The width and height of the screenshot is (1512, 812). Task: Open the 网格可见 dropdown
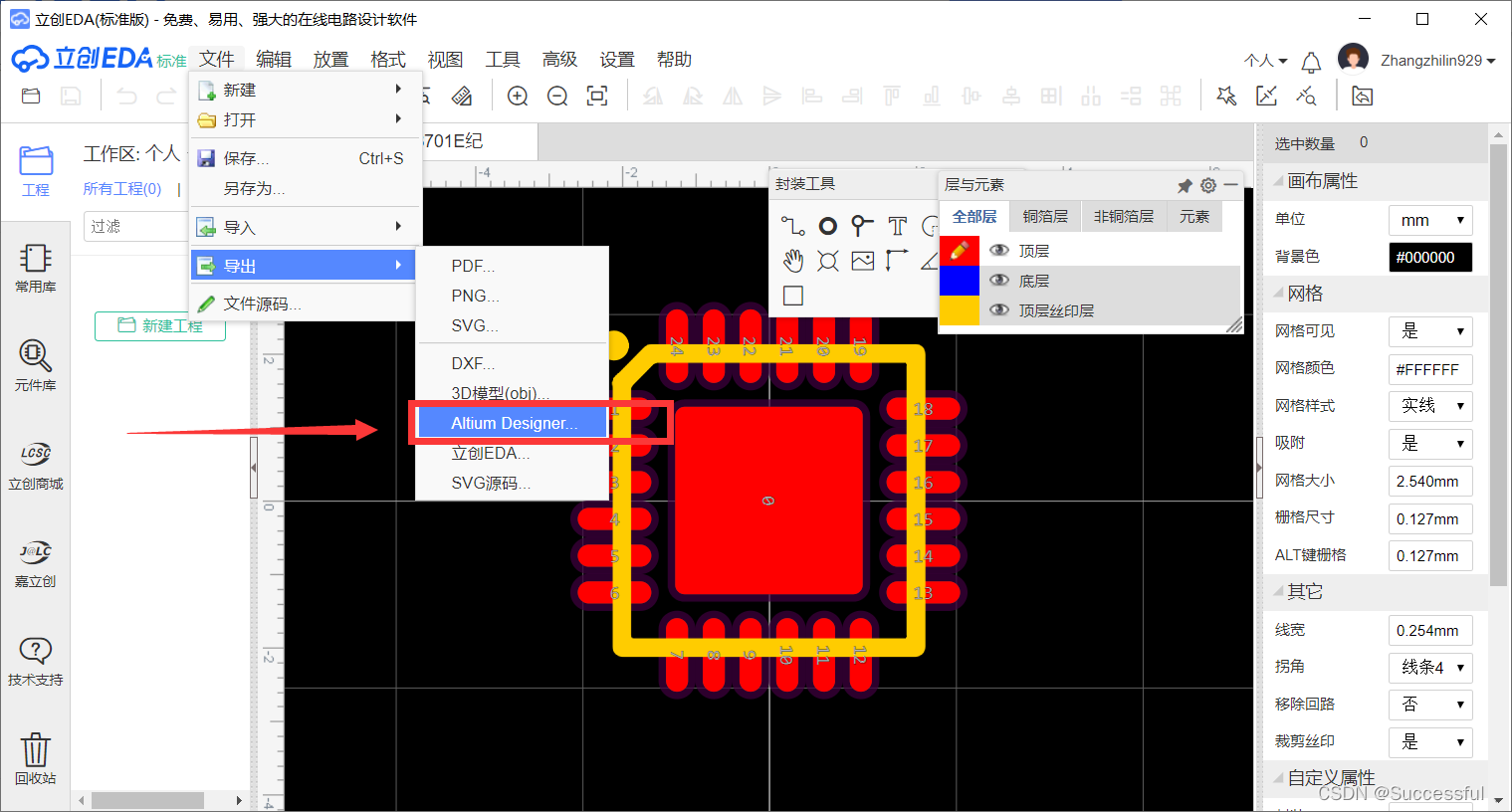pyautogui.click(x=1430, y=331)
